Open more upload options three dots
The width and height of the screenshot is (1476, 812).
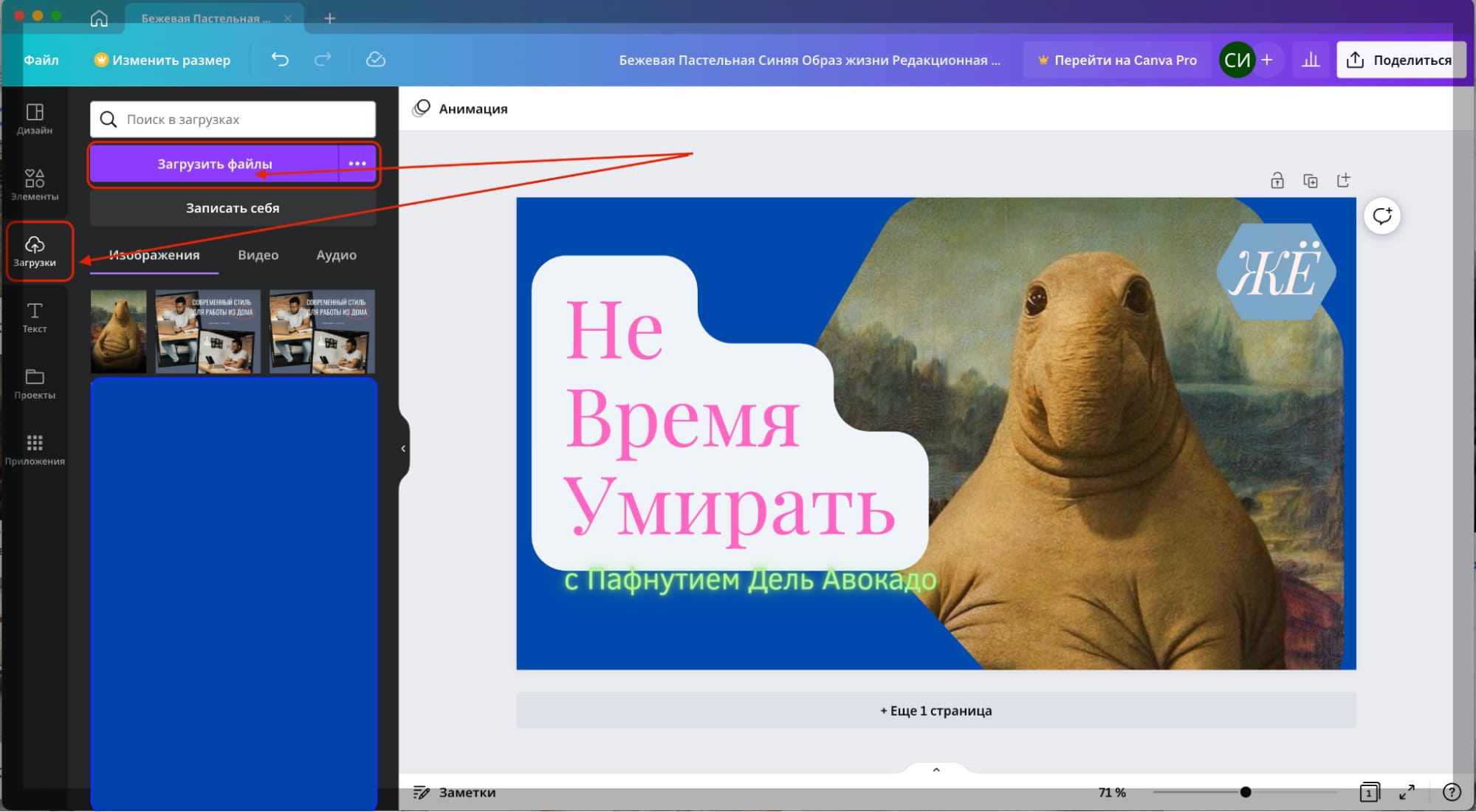pyautogui.click(x=357, y=163)
